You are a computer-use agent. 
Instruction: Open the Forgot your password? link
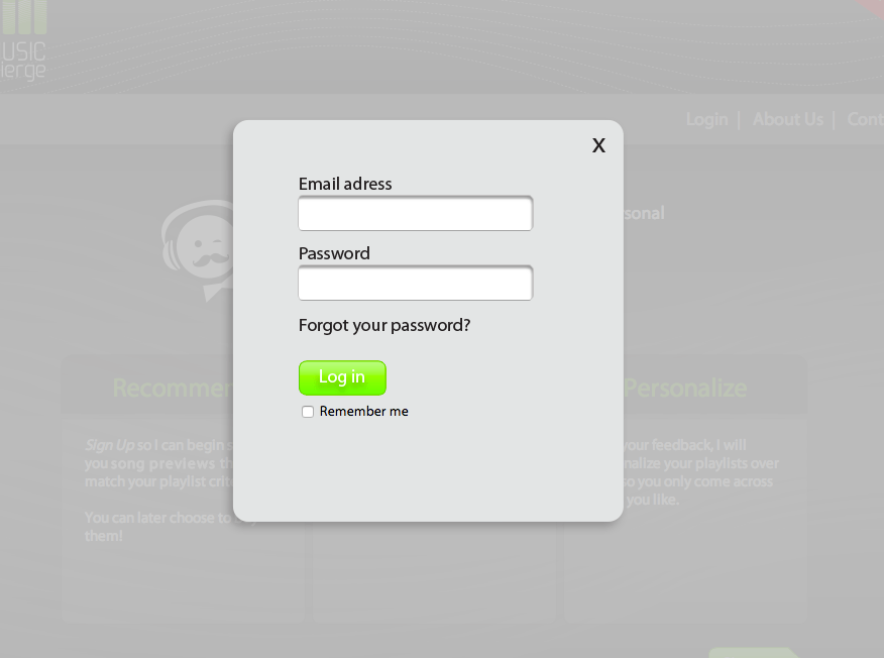[x=384, y=325]
